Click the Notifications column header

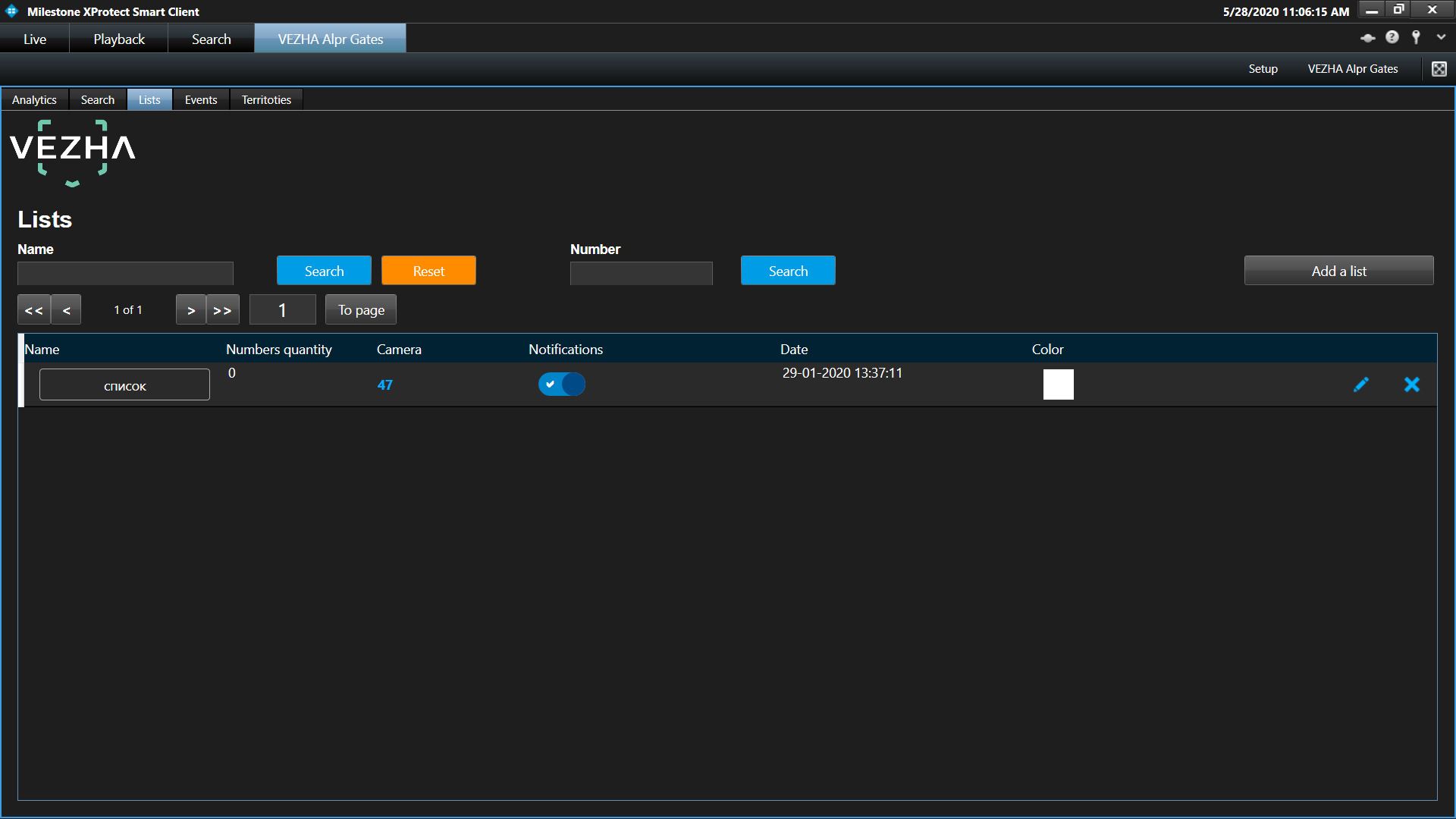tap(566, 350)
